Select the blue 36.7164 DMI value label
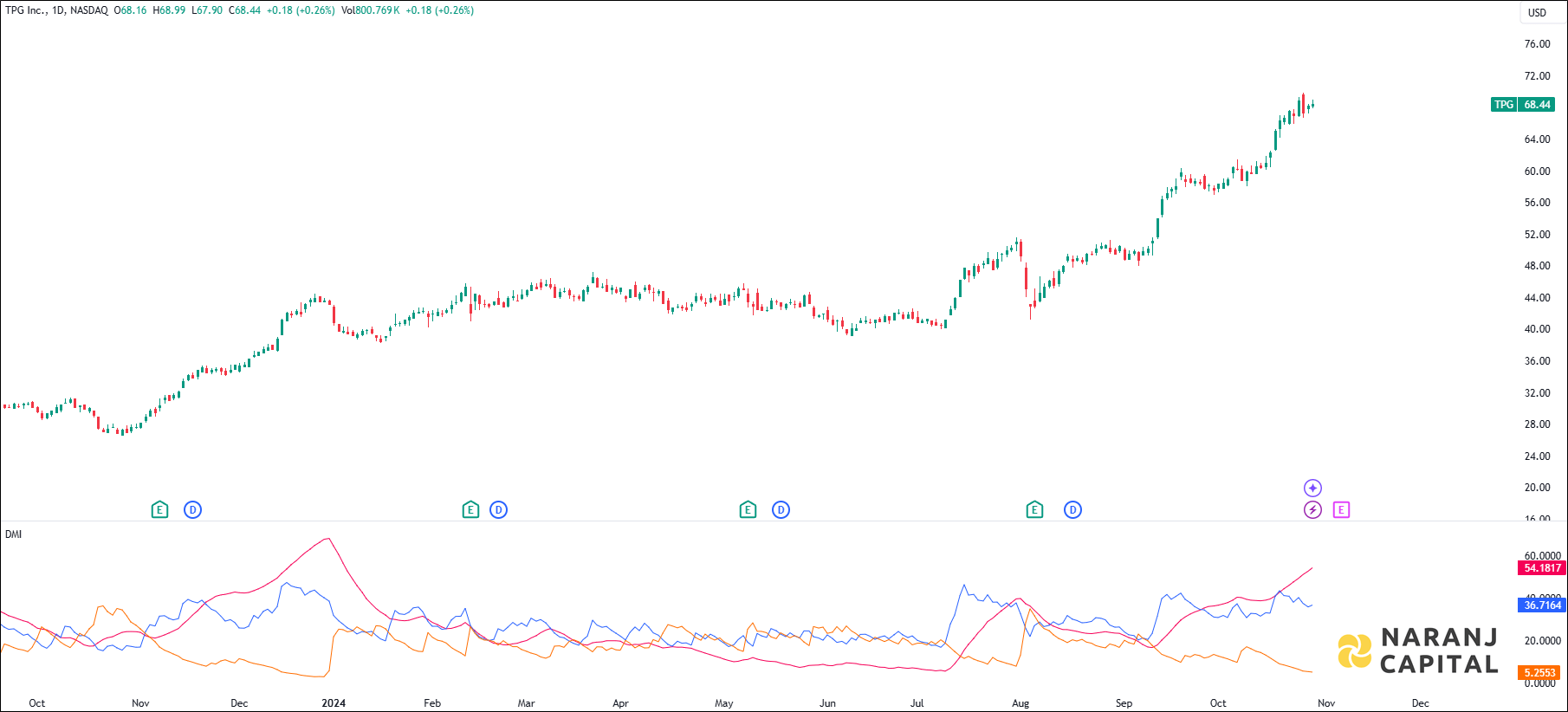The width and height of the screenshot is (1568, 712). (1542, 605)
